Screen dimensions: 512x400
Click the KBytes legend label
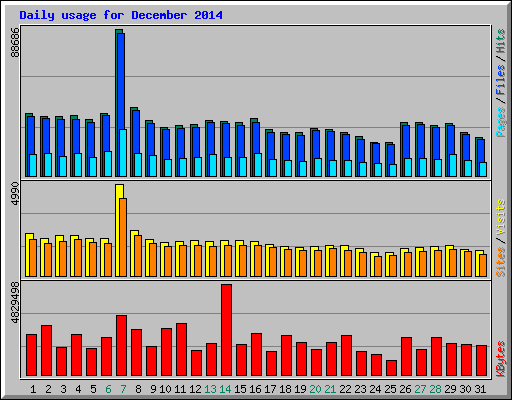point(501,359)
